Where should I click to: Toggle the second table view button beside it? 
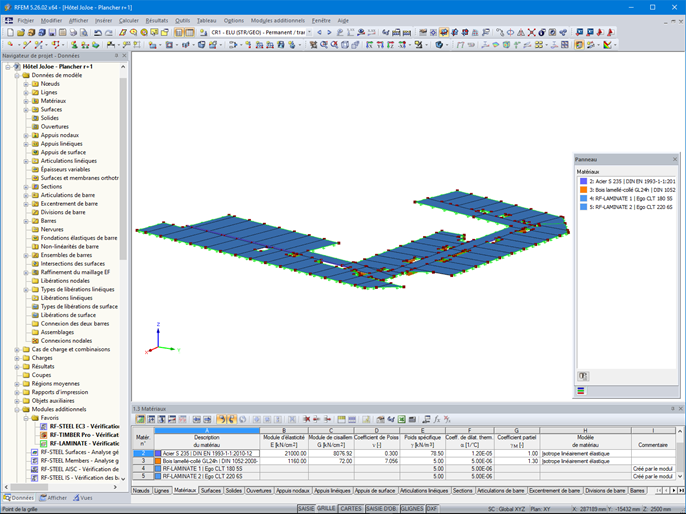coord(189,32)
